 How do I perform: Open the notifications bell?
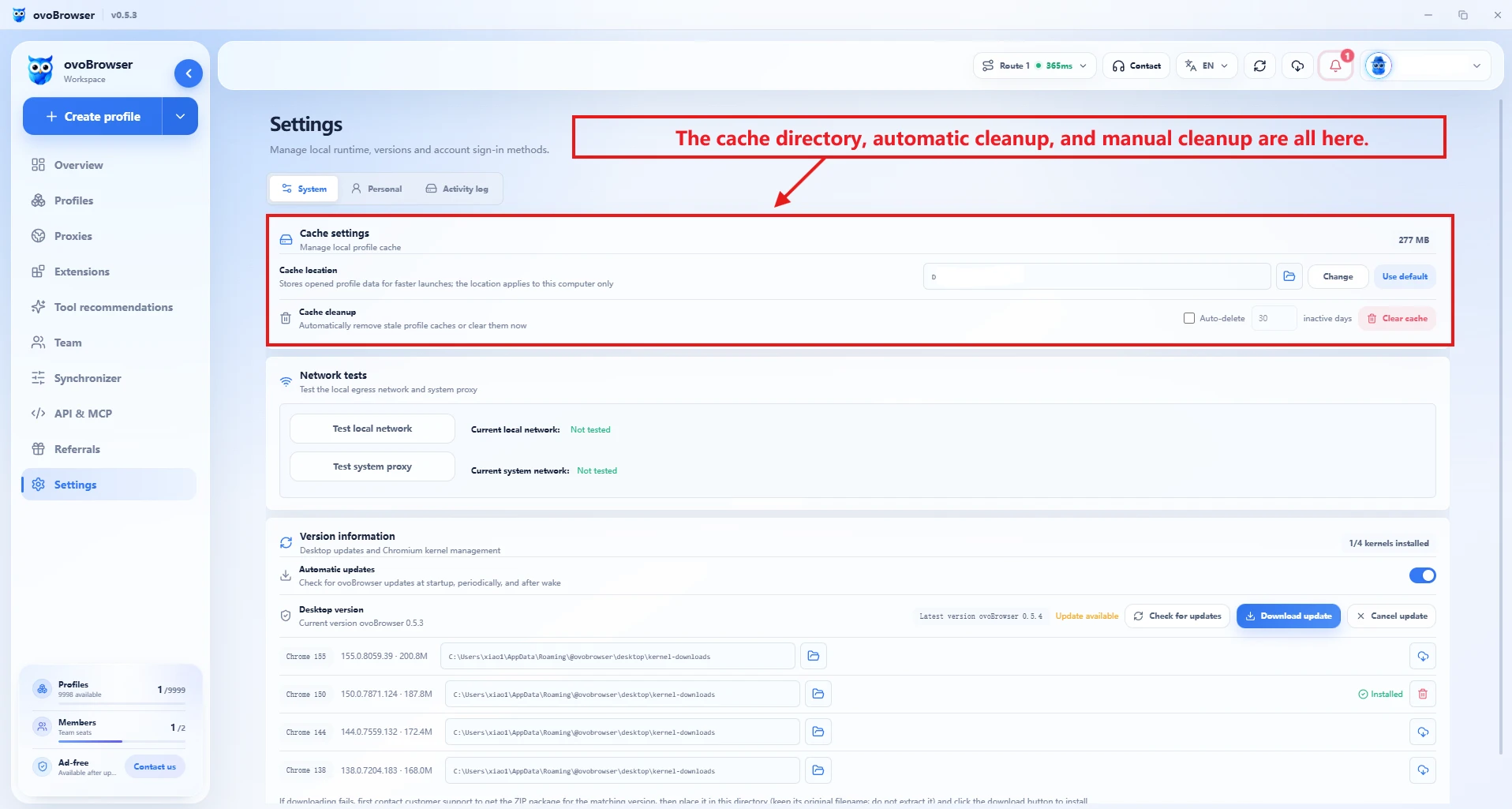click(x=1335, y=66)
